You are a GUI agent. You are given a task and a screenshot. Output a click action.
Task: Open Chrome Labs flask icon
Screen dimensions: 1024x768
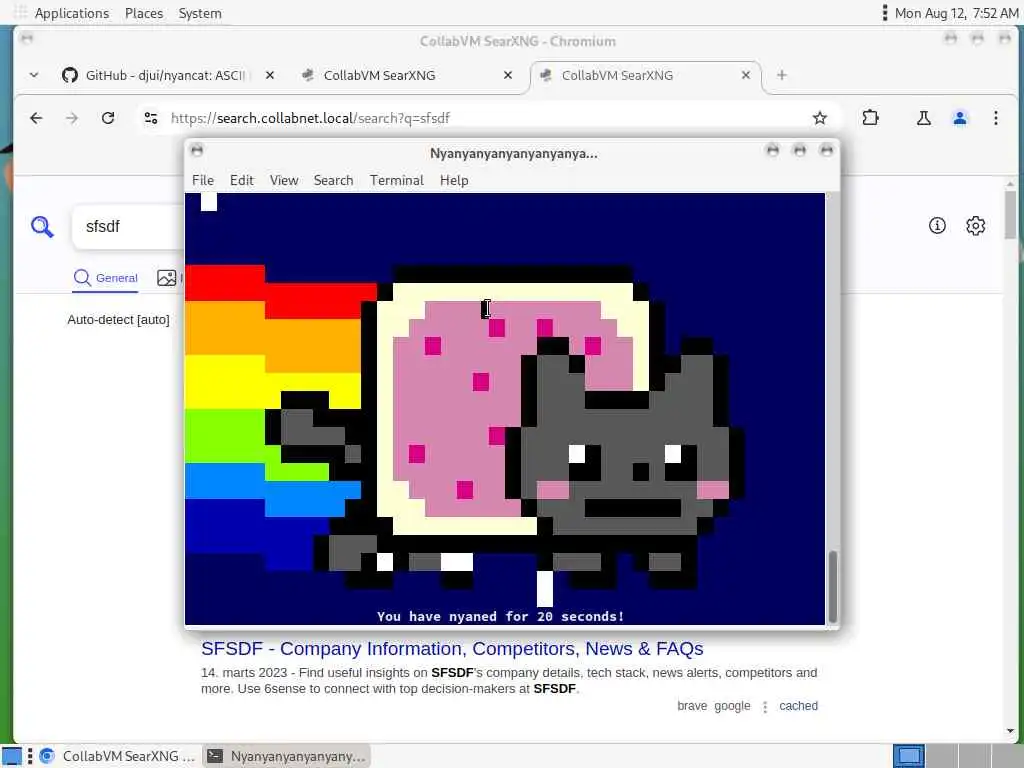[923, 118]
